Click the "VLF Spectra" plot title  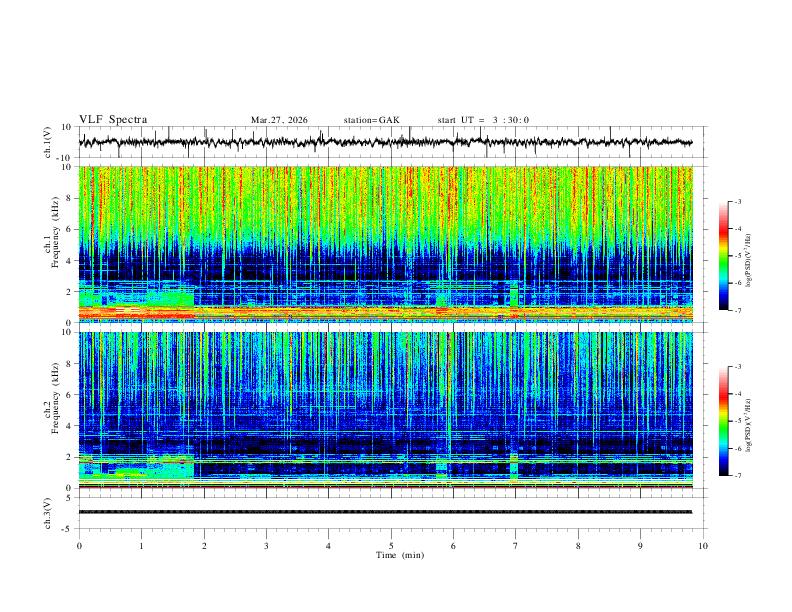click(x=113, y=120)
